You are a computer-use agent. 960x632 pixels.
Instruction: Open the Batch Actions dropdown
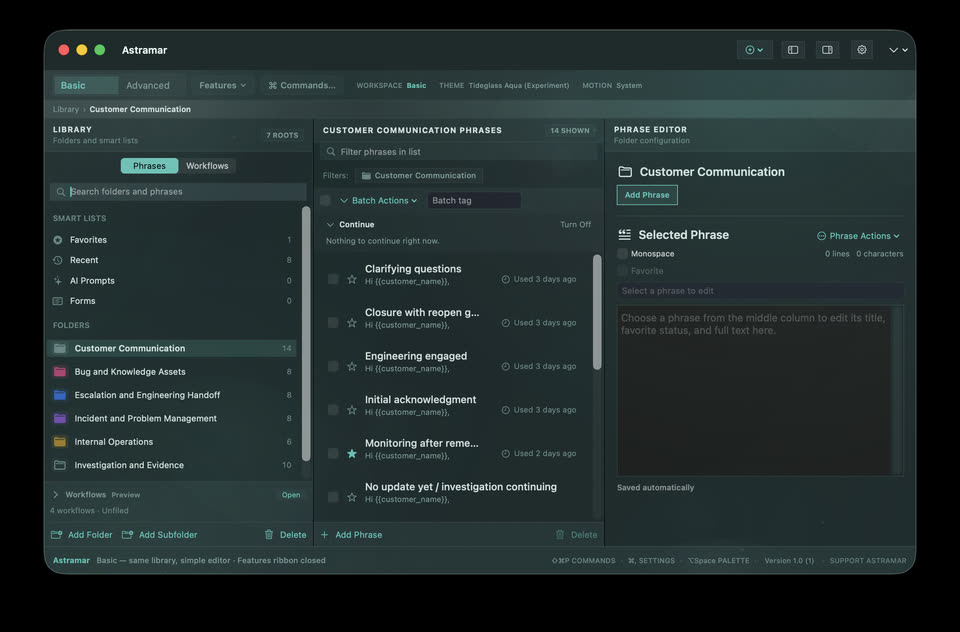tap(378, 200)
